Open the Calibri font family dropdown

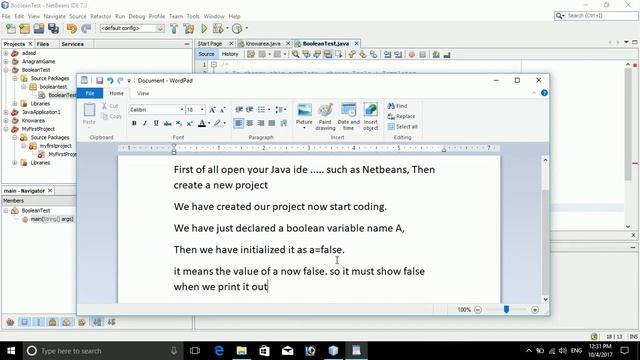(182, 110)
